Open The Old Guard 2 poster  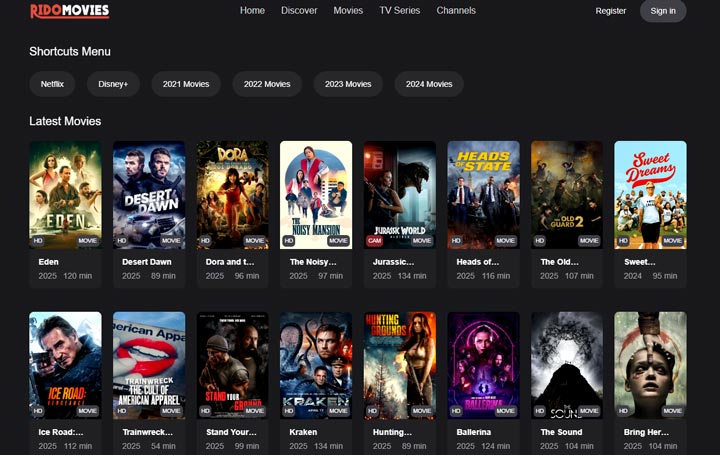pyautogui.click(x=567, y=195)
